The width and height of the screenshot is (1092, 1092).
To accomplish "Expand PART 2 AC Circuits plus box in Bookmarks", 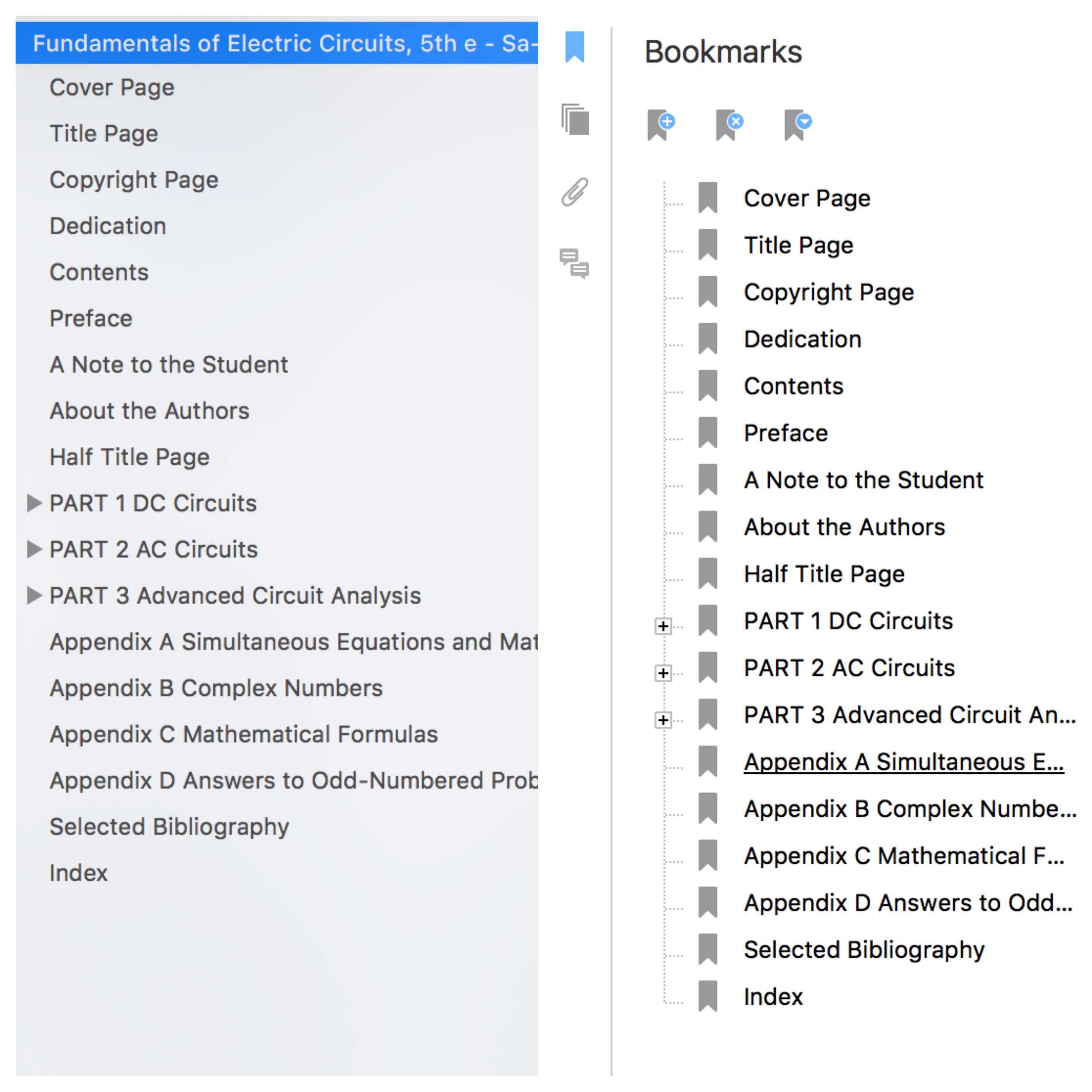I will coord(663,673).
